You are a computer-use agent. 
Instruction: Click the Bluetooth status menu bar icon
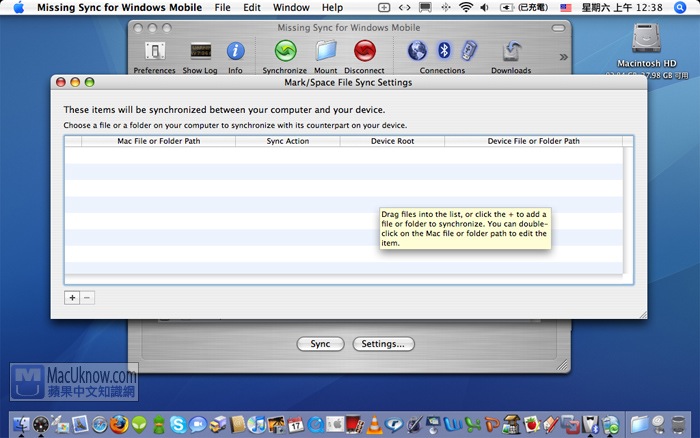[446, 8]
